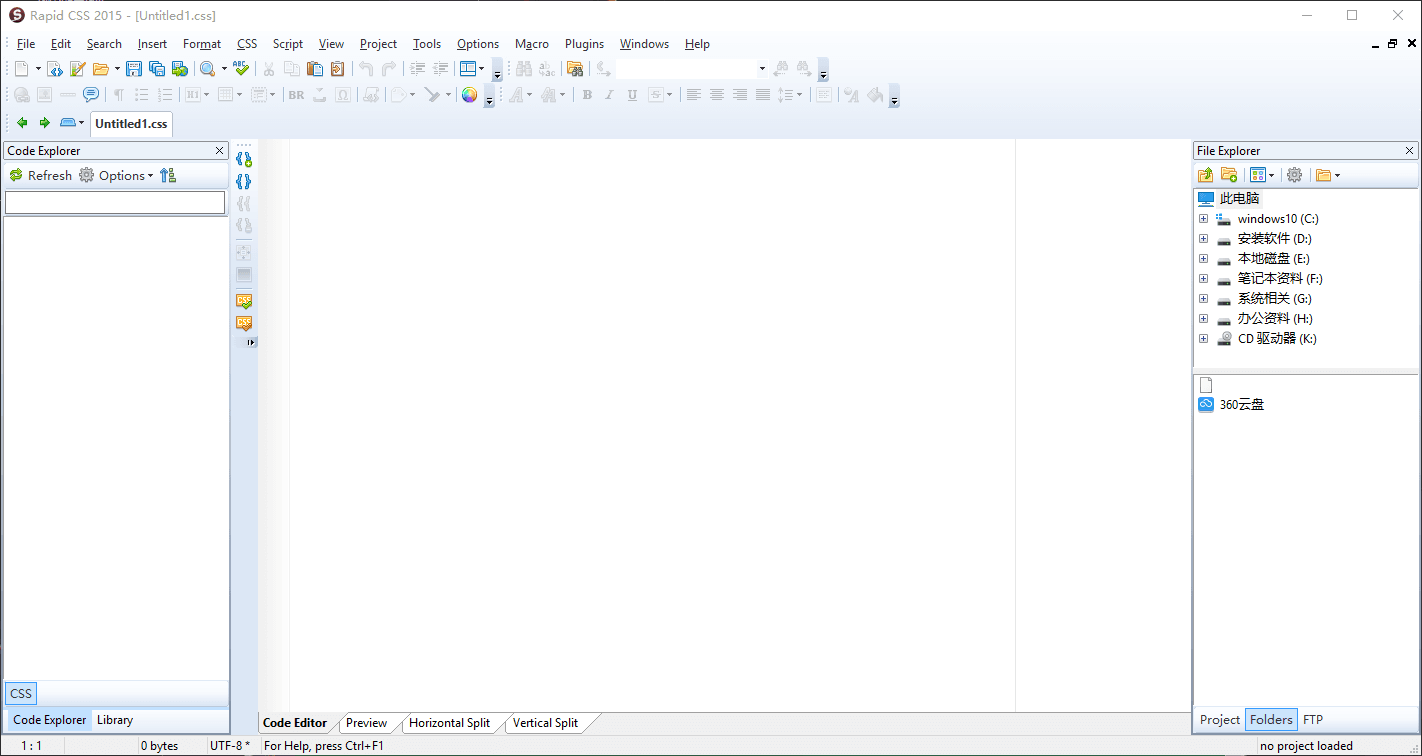Click the New from template icon
Screen dimensions: 1422x756
point(55,69)
